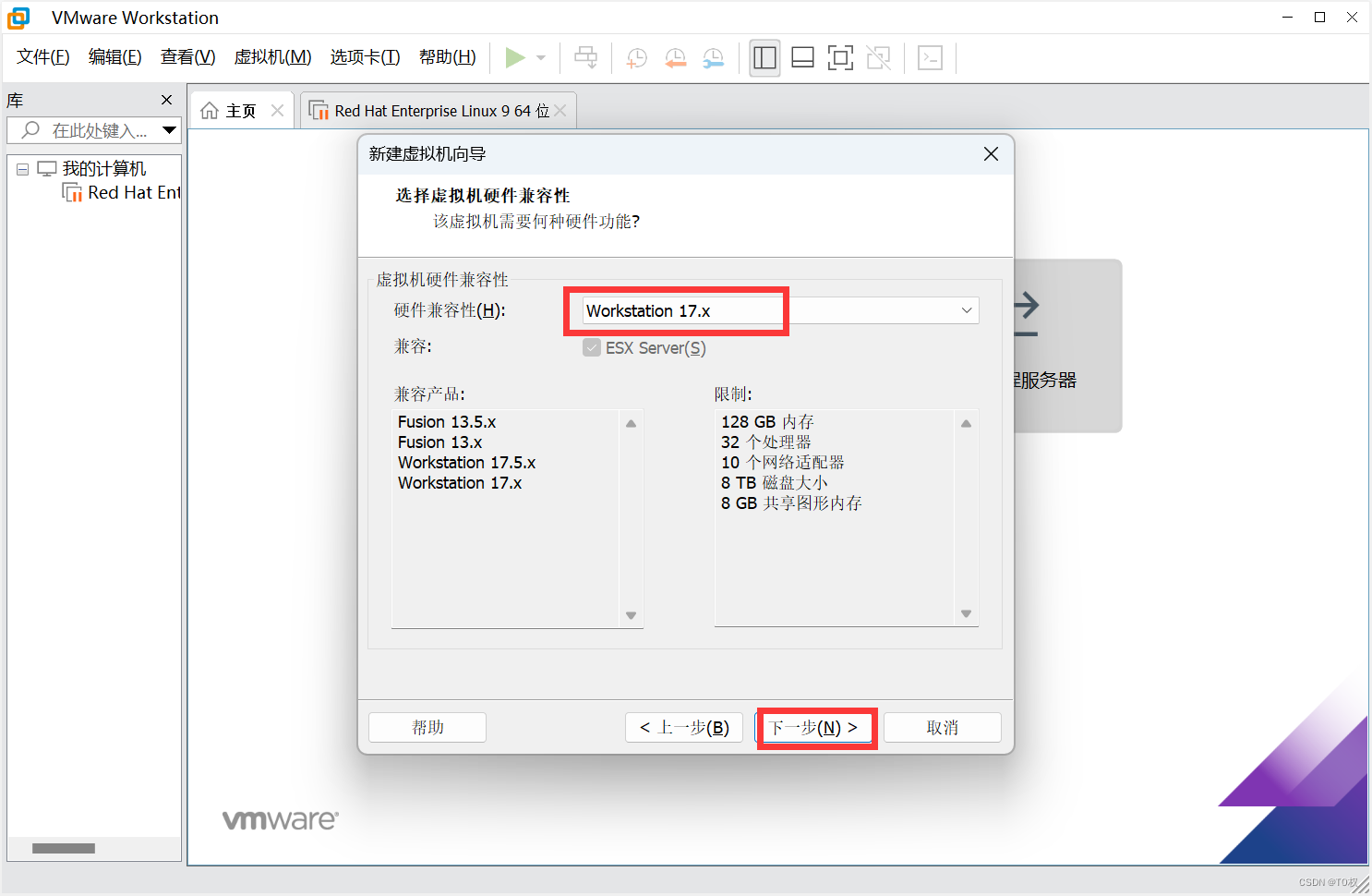Image resolution: width=1372 pixels, height=896 pixels.
Task: Collapse the 我的计算机 tree node
Action: pos(21,168)
